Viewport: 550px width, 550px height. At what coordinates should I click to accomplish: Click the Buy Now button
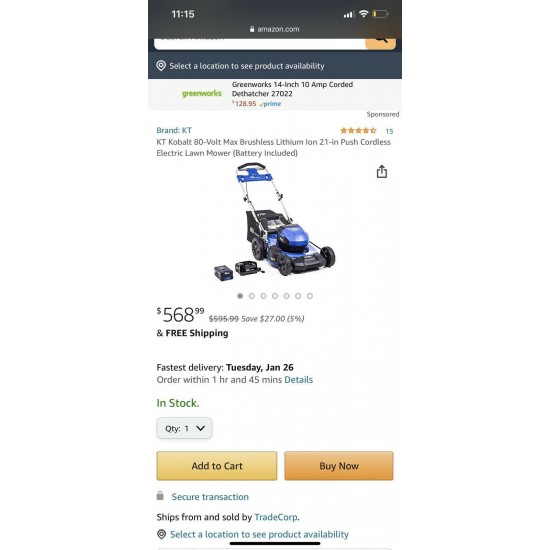click(339, 466)
